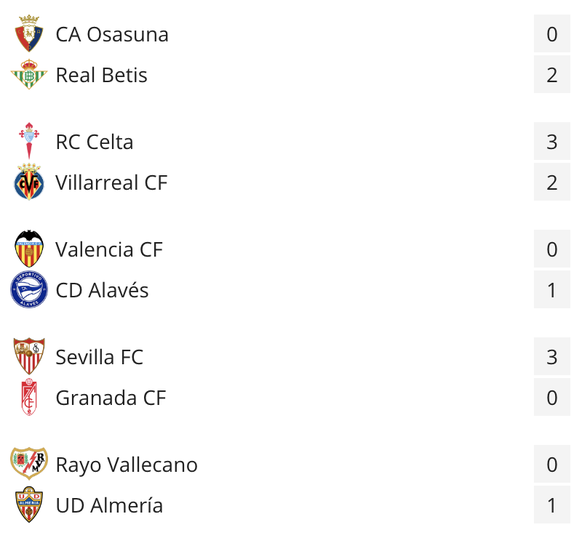The width and height of the screenshot is (582, 538).
Task: Click the RC Celta team name
Action: 94,142
